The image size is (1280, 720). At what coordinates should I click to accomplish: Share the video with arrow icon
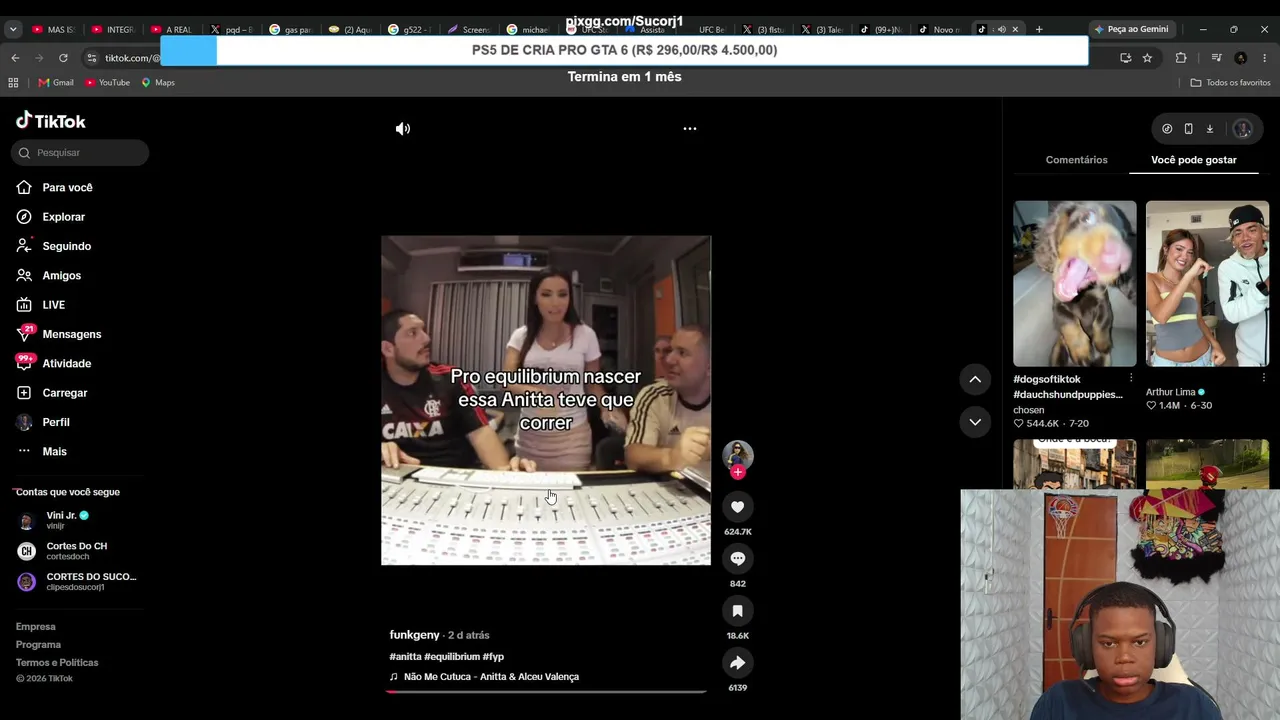click(x=738, y=663)
